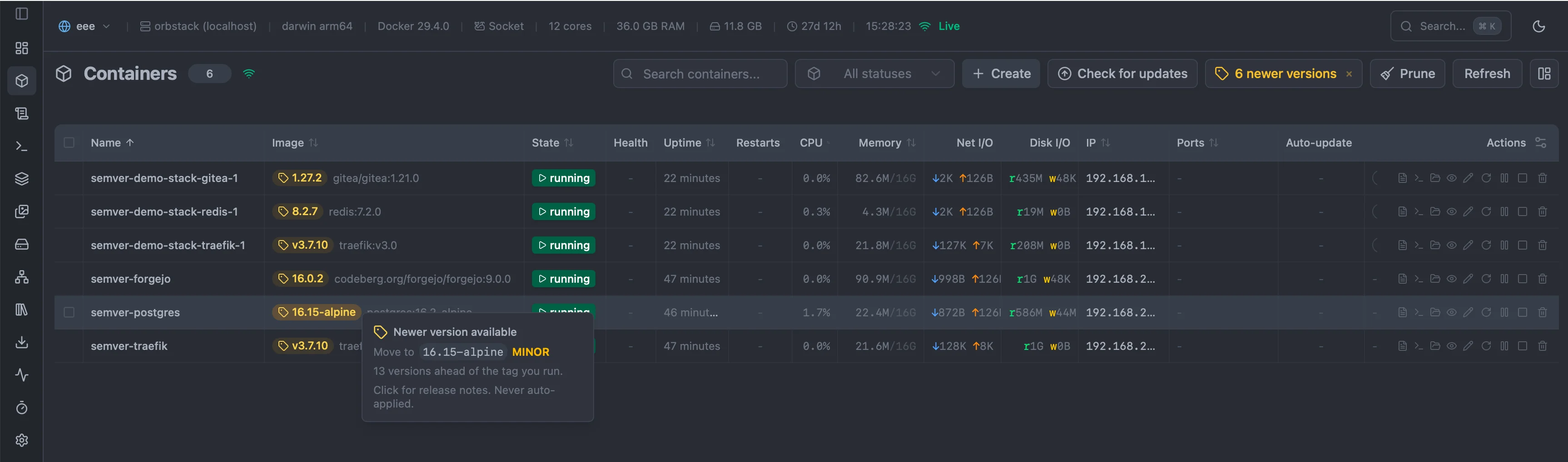Open the activity pulse icon in sidebar

coord(21,375)
